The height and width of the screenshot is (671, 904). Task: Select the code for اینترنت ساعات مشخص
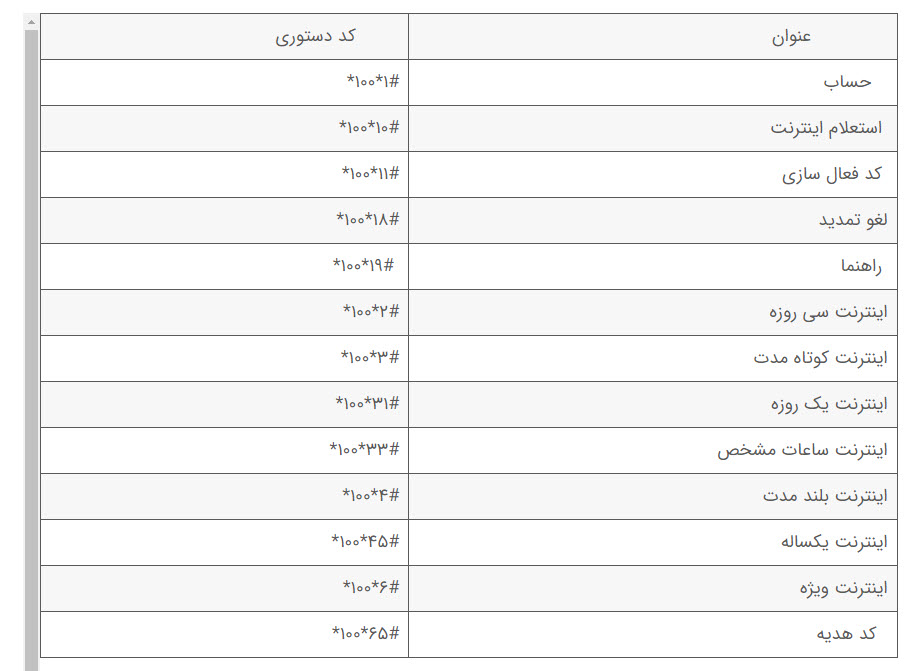point(364,450)
